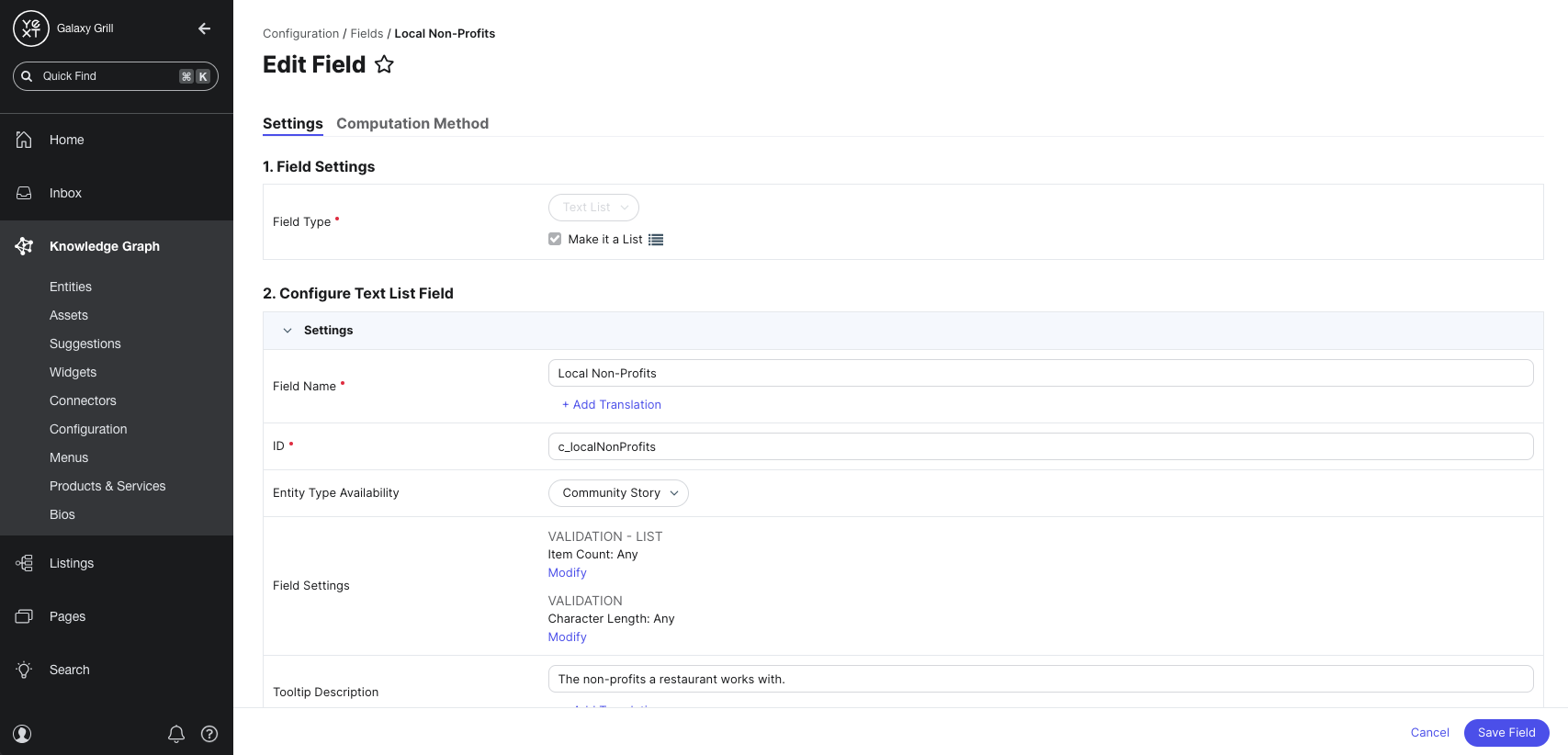Click Add Translation under Field Name

tap(612, 404)
